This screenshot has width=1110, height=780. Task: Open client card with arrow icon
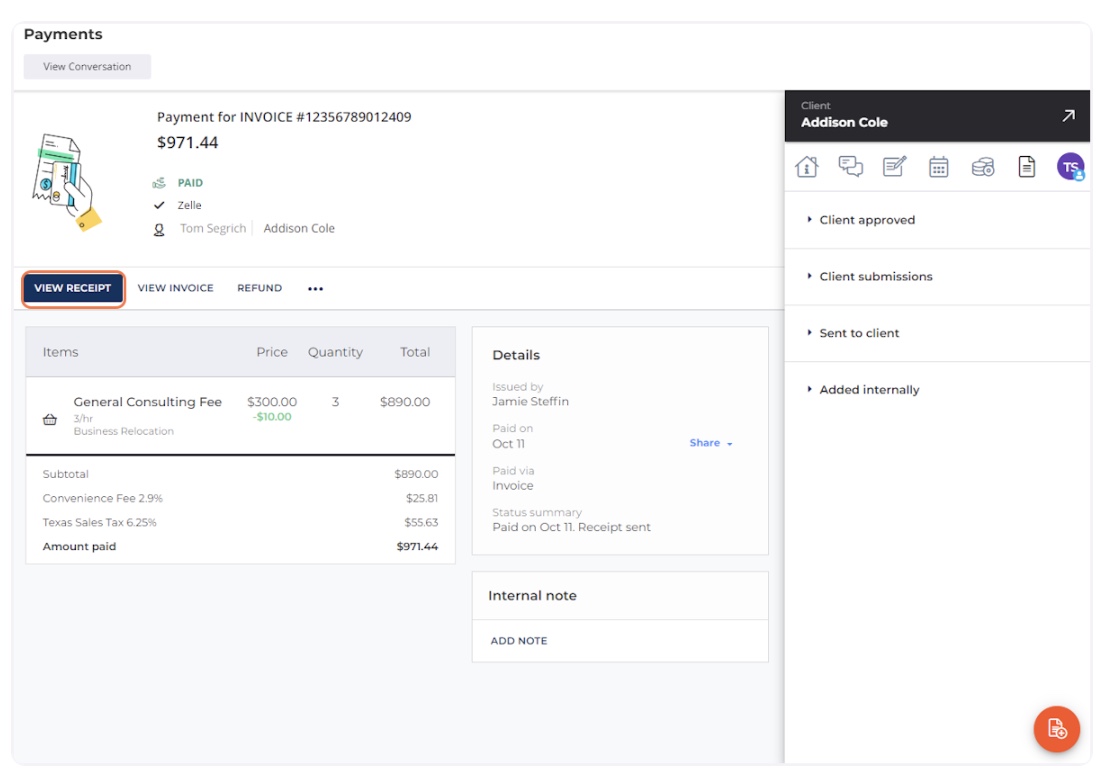tap(1068, 115)
